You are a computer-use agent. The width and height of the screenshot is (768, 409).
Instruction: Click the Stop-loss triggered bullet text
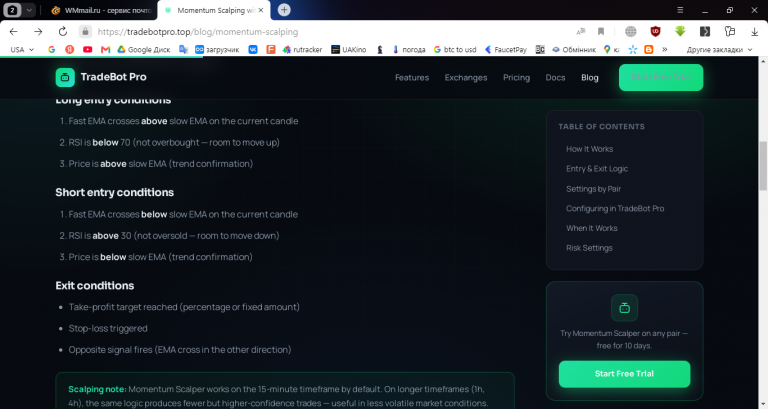[x=108, y=328]
